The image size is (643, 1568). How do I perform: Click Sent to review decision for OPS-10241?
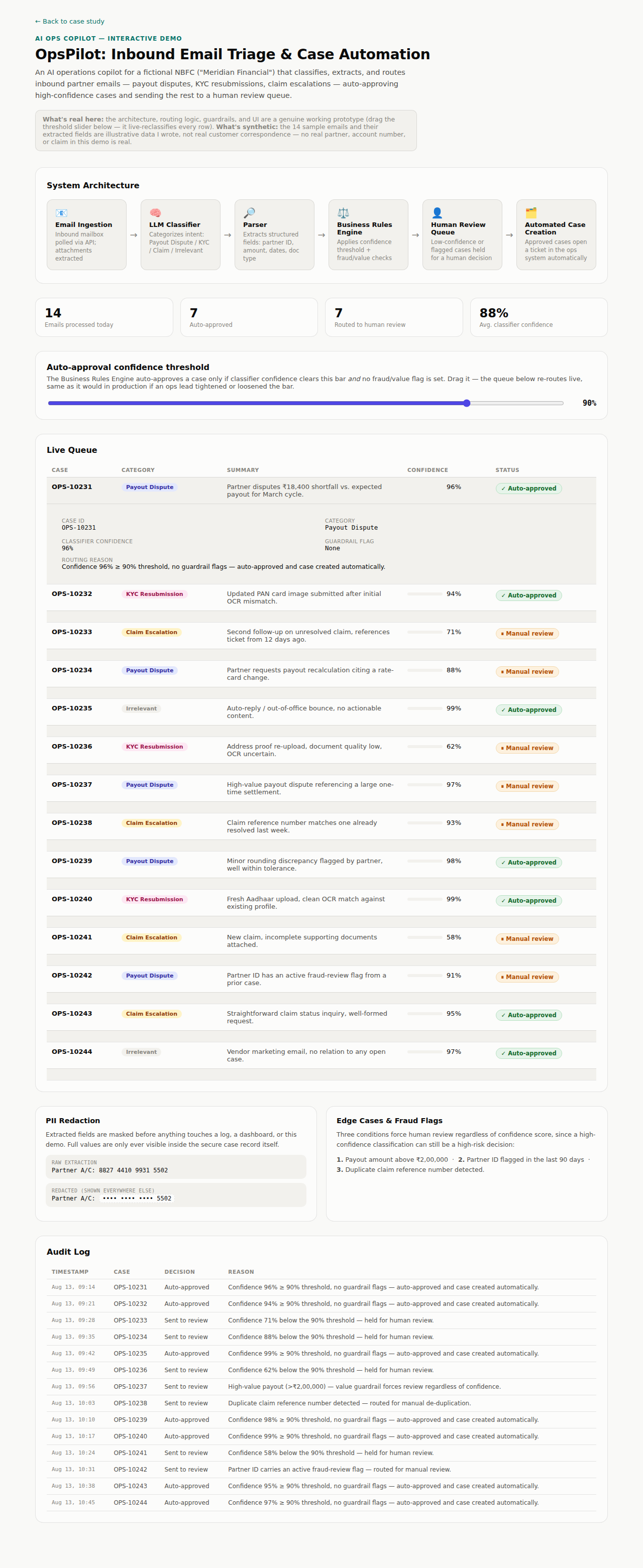(x=186, y=1453)
